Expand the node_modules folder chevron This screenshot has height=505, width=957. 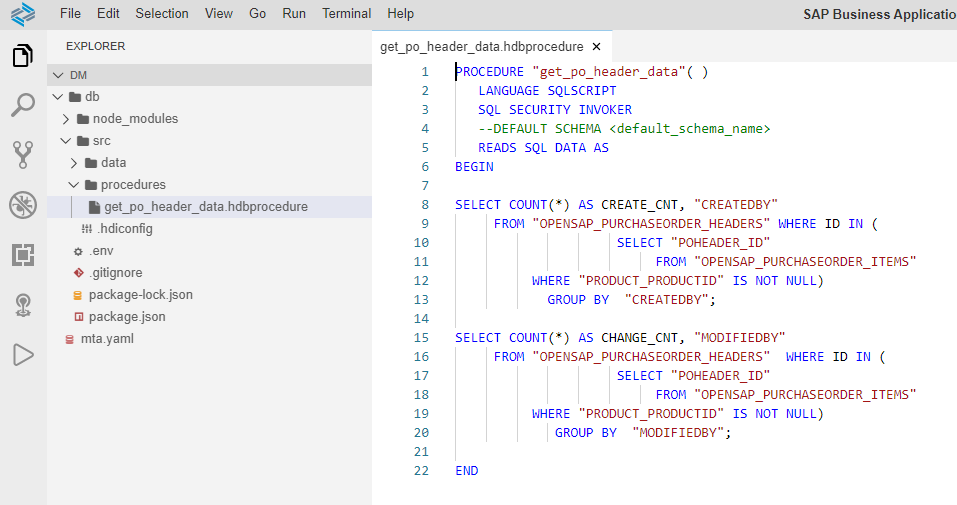[66, 119]
